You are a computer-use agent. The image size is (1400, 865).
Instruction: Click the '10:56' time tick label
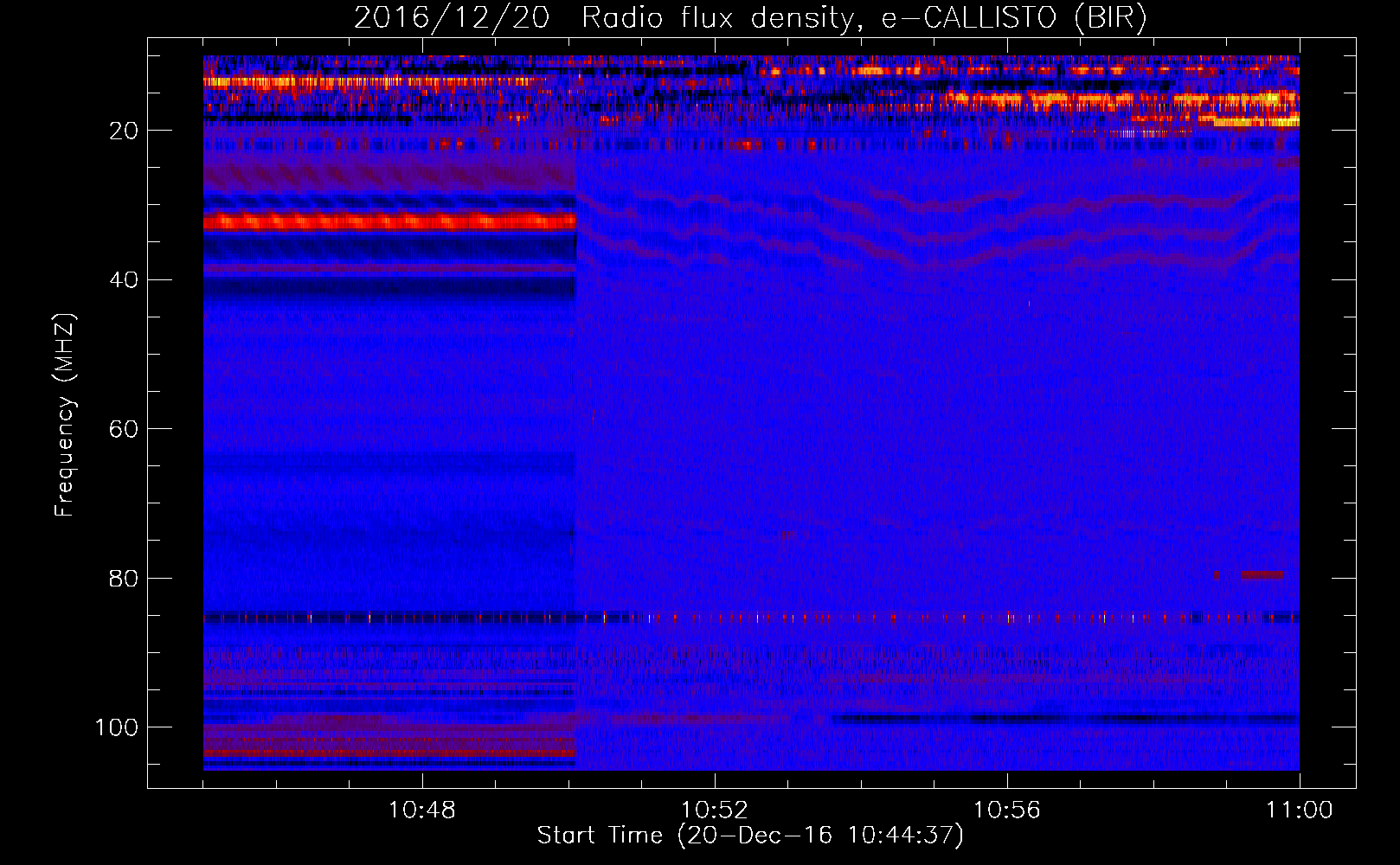click(x=1006, y=811)
